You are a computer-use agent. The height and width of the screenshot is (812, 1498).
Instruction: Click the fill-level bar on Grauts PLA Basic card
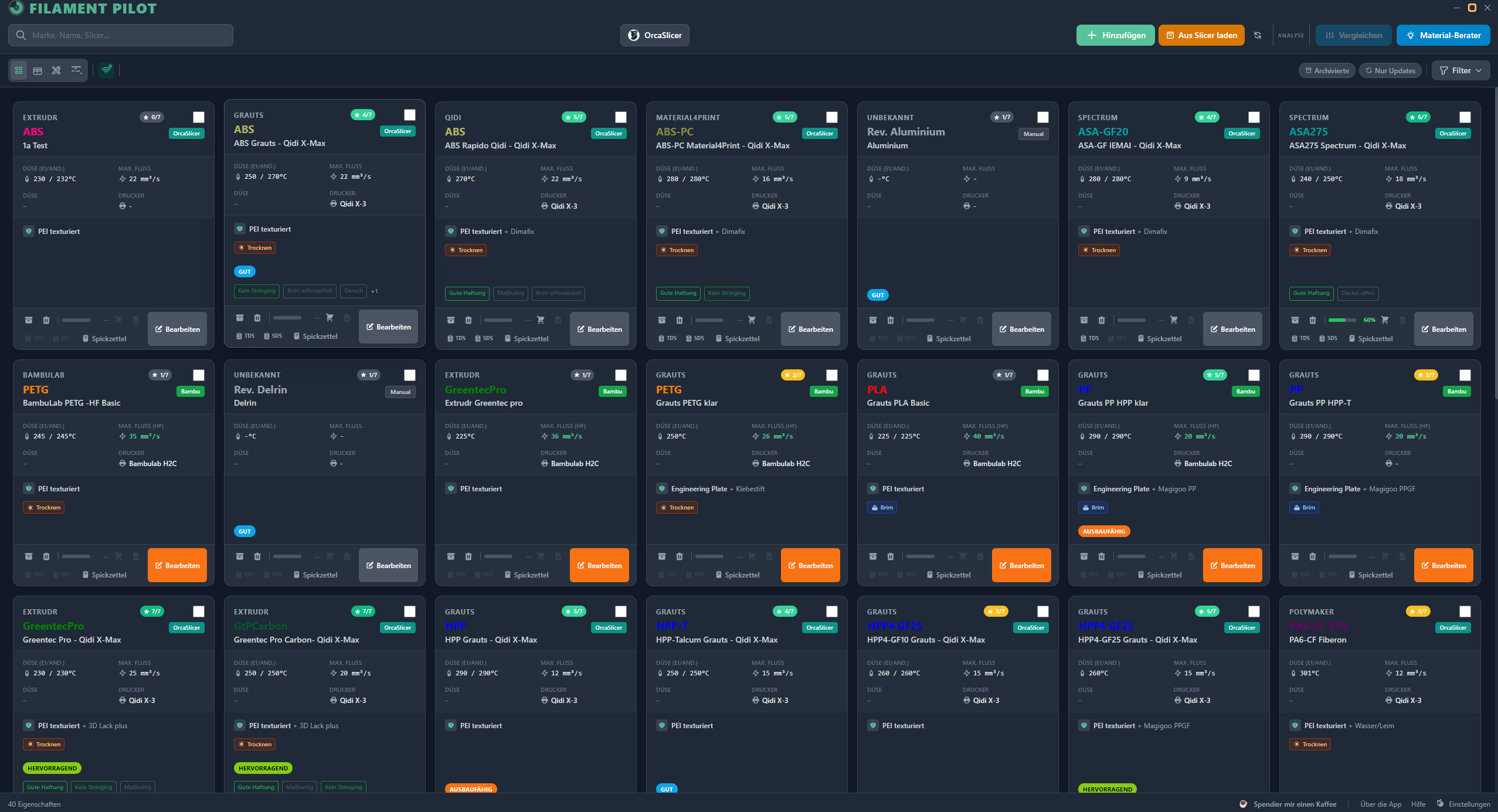tap(920, 556)
